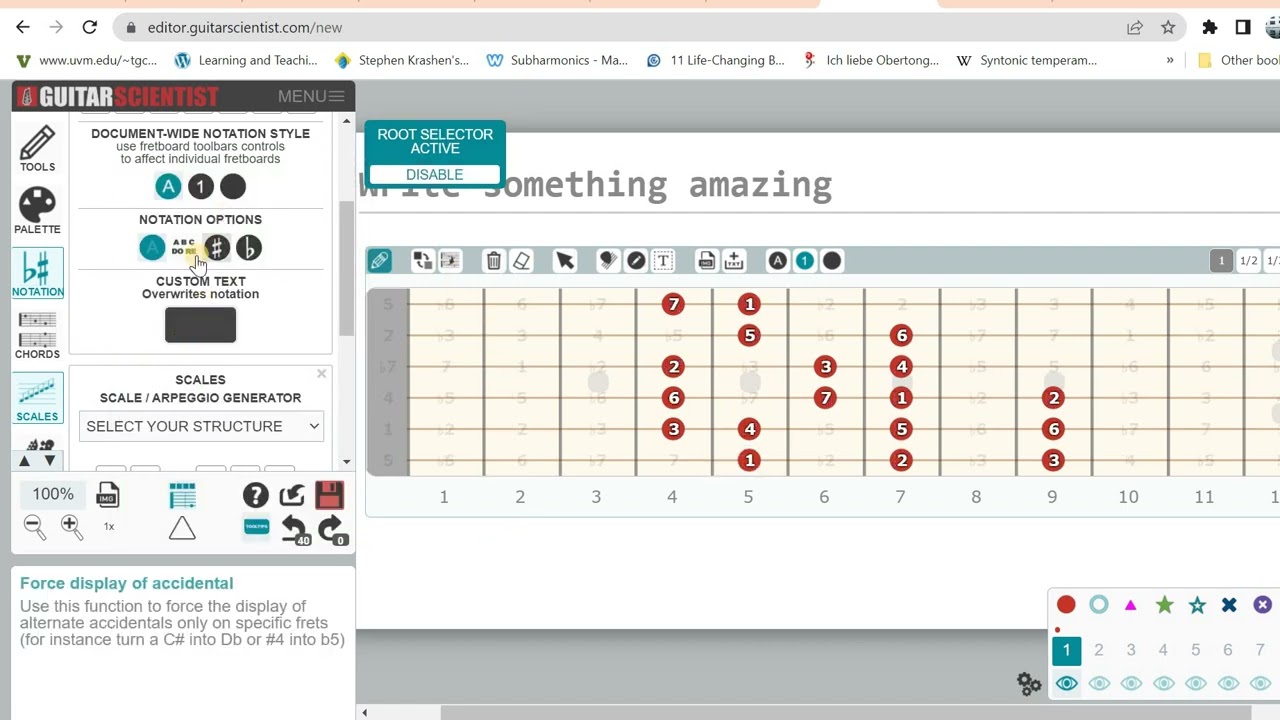Reload the browser page
This screenshot has height=720, width=1280.
pyautogui.click(x=90, y=27)
